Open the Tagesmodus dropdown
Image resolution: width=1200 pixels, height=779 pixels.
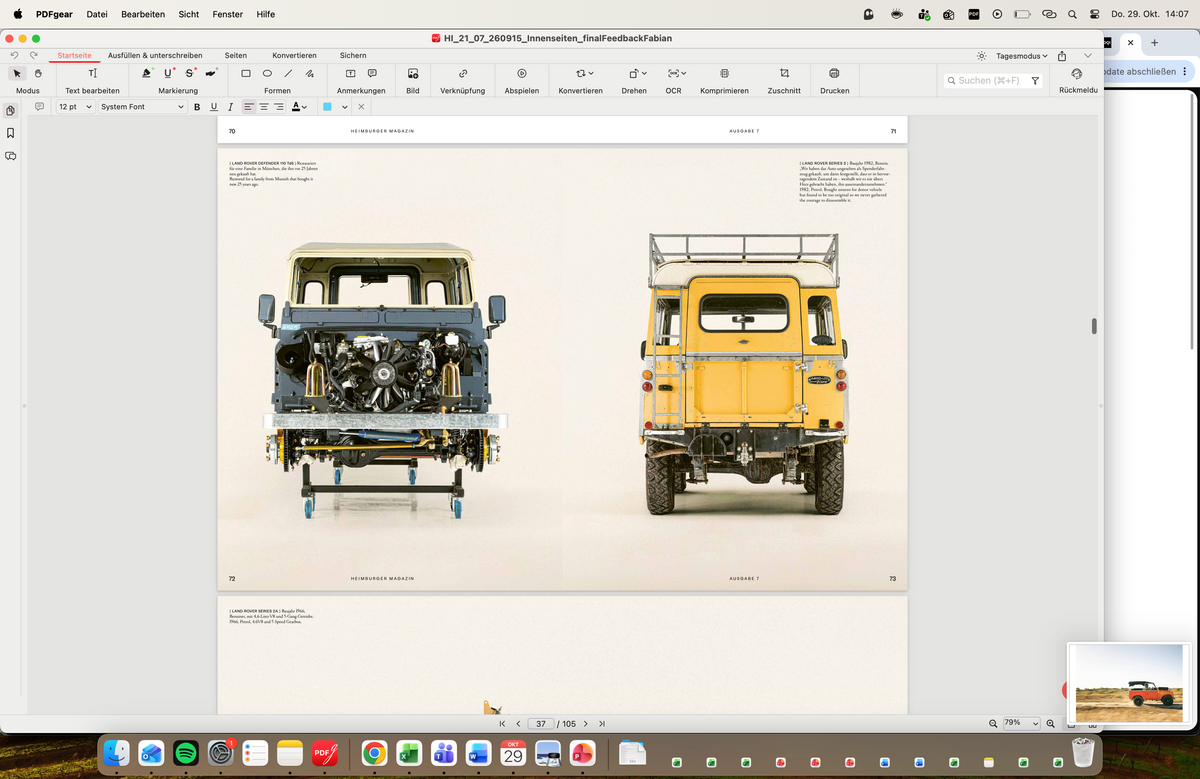[x=1013, y=56]
